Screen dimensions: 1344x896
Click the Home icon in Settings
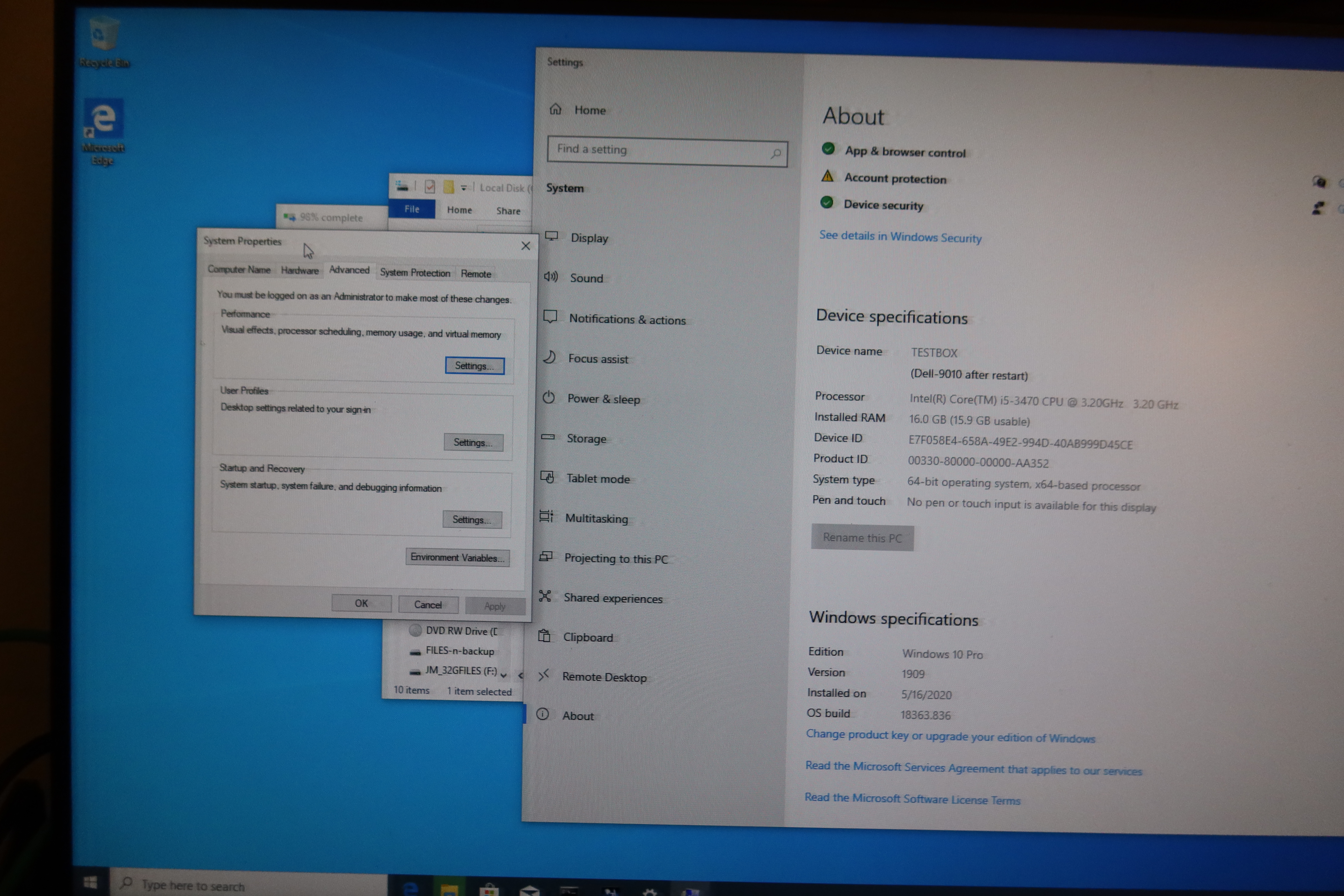(x=555, y=109)
